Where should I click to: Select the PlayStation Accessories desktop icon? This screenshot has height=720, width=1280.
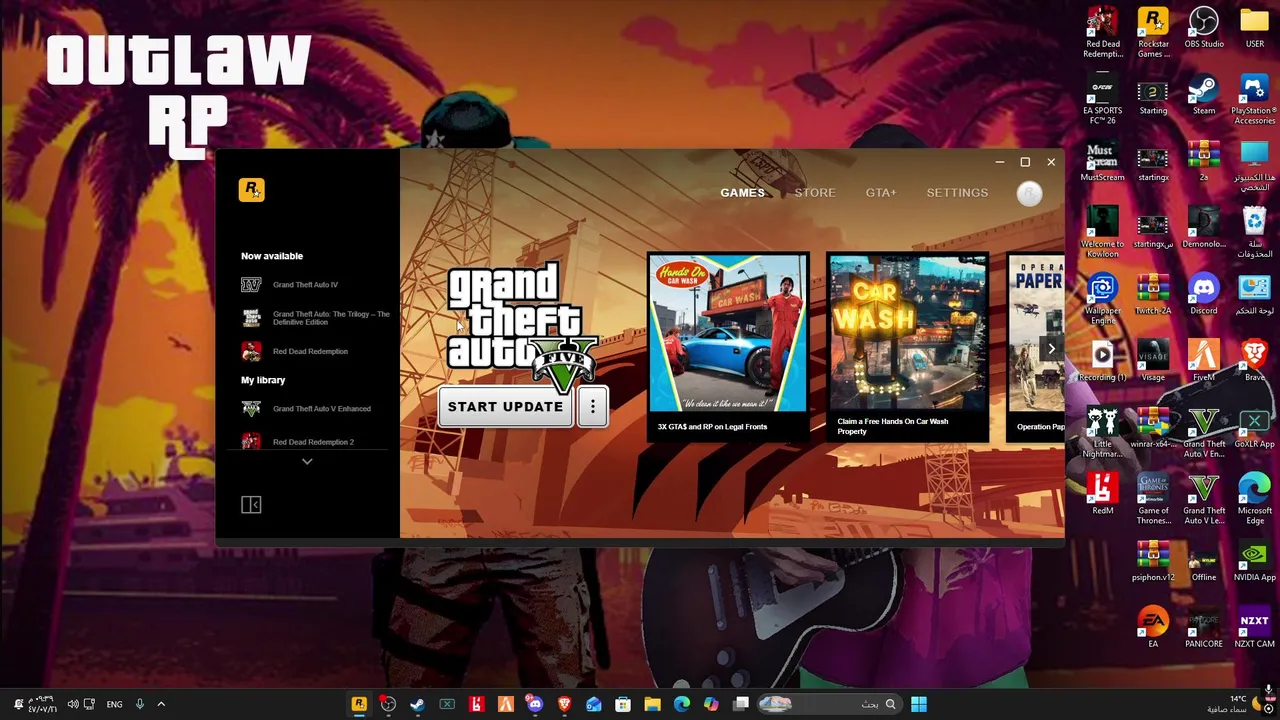(x=1254, y=100)
